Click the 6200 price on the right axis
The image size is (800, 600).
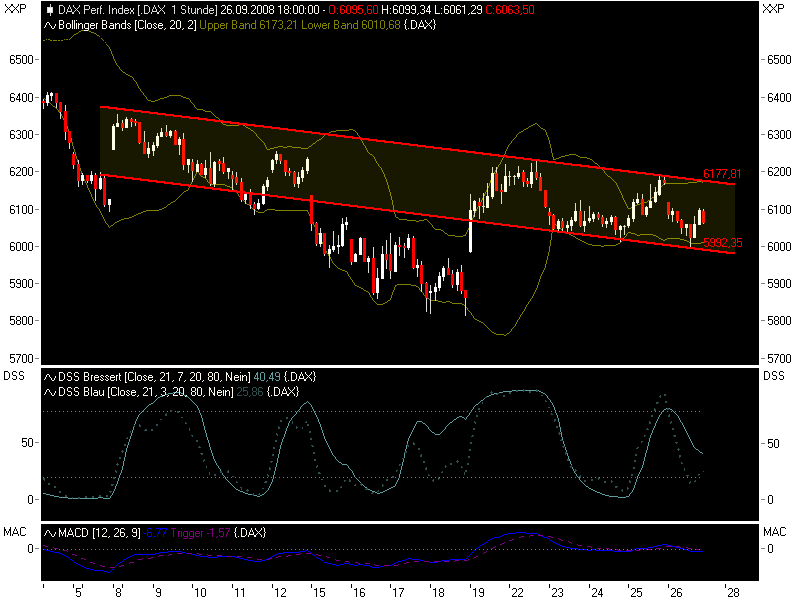click(x=780, y=172)
